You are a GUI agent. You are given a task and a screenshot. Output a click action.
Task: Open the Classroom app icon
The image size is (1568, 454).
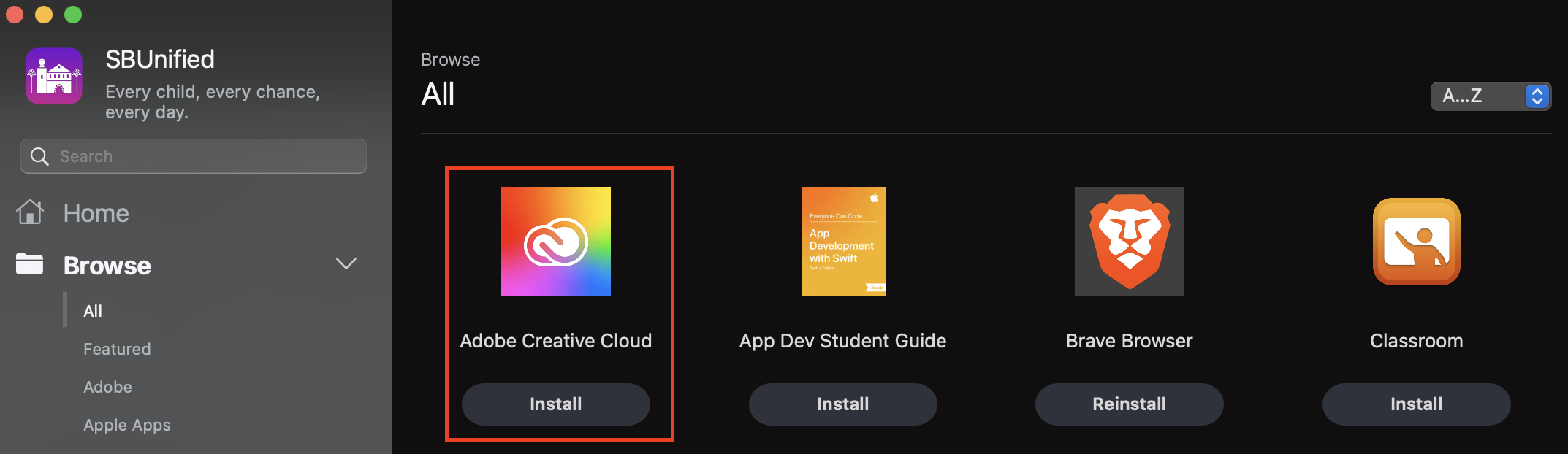point(1417,242)
